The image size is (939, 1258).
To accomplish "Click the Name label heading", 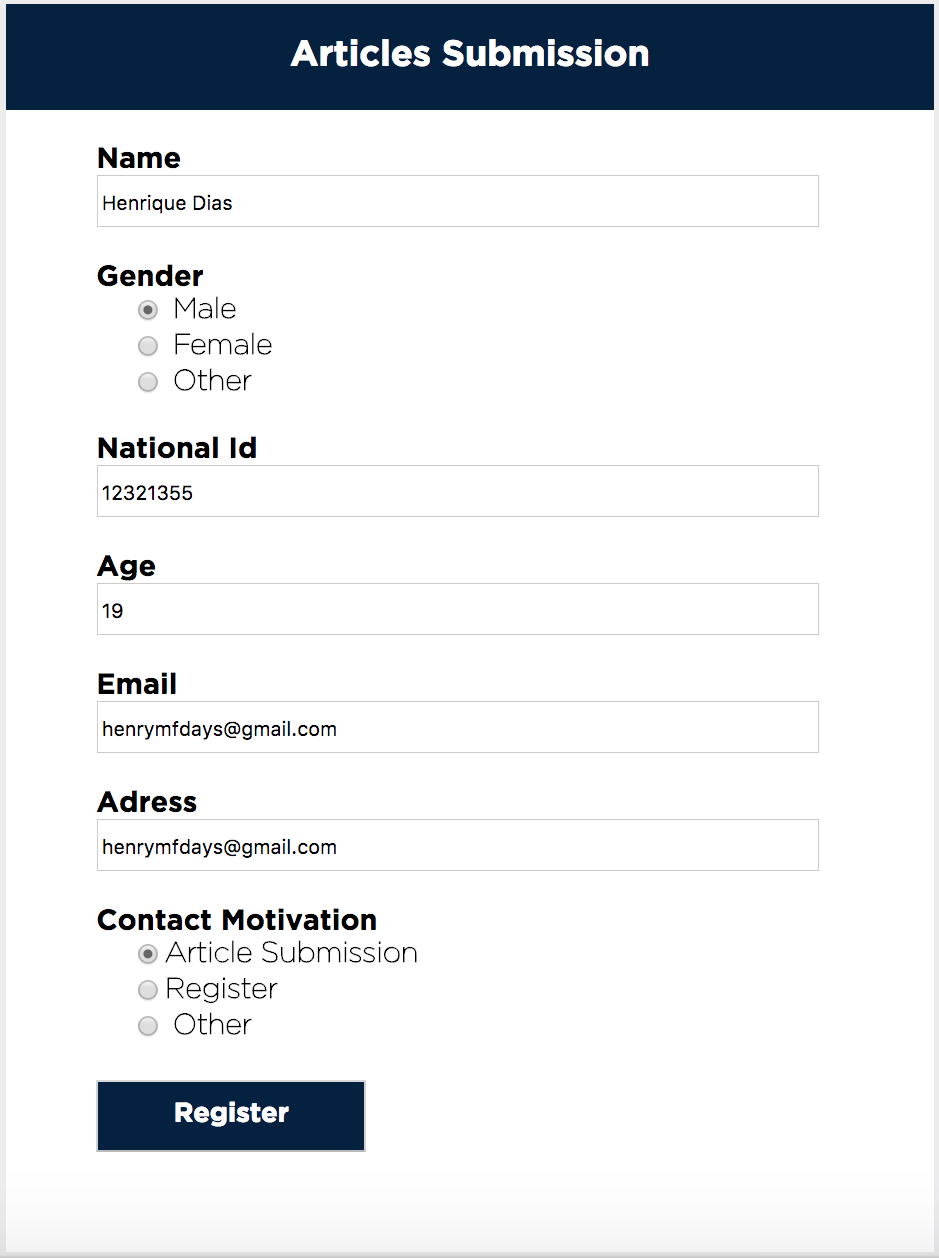I will (139, 158).
